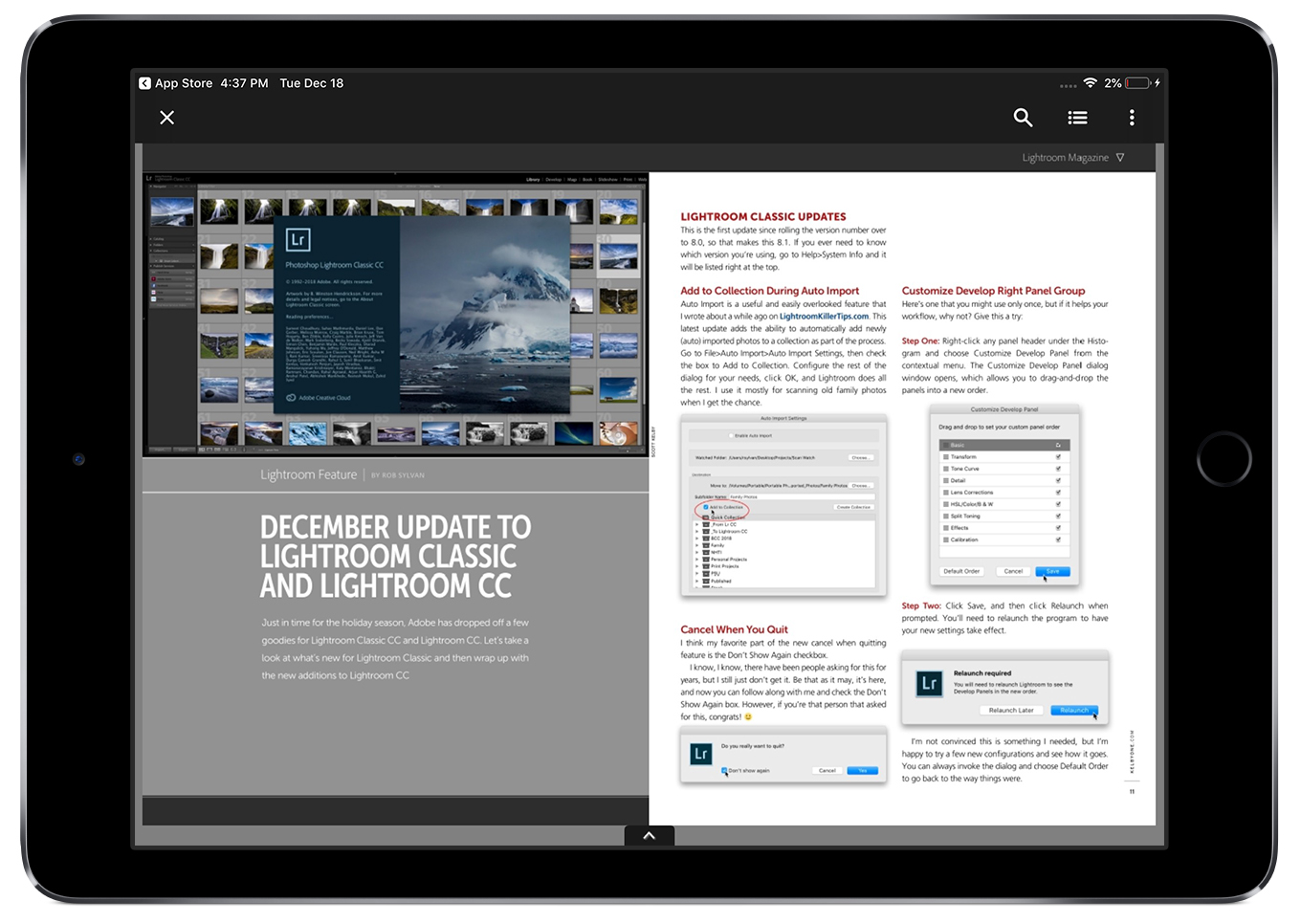Click blue Relaunch button in figure
The height and width of the screenshot is (924, 1301).
click(1074, 711)
